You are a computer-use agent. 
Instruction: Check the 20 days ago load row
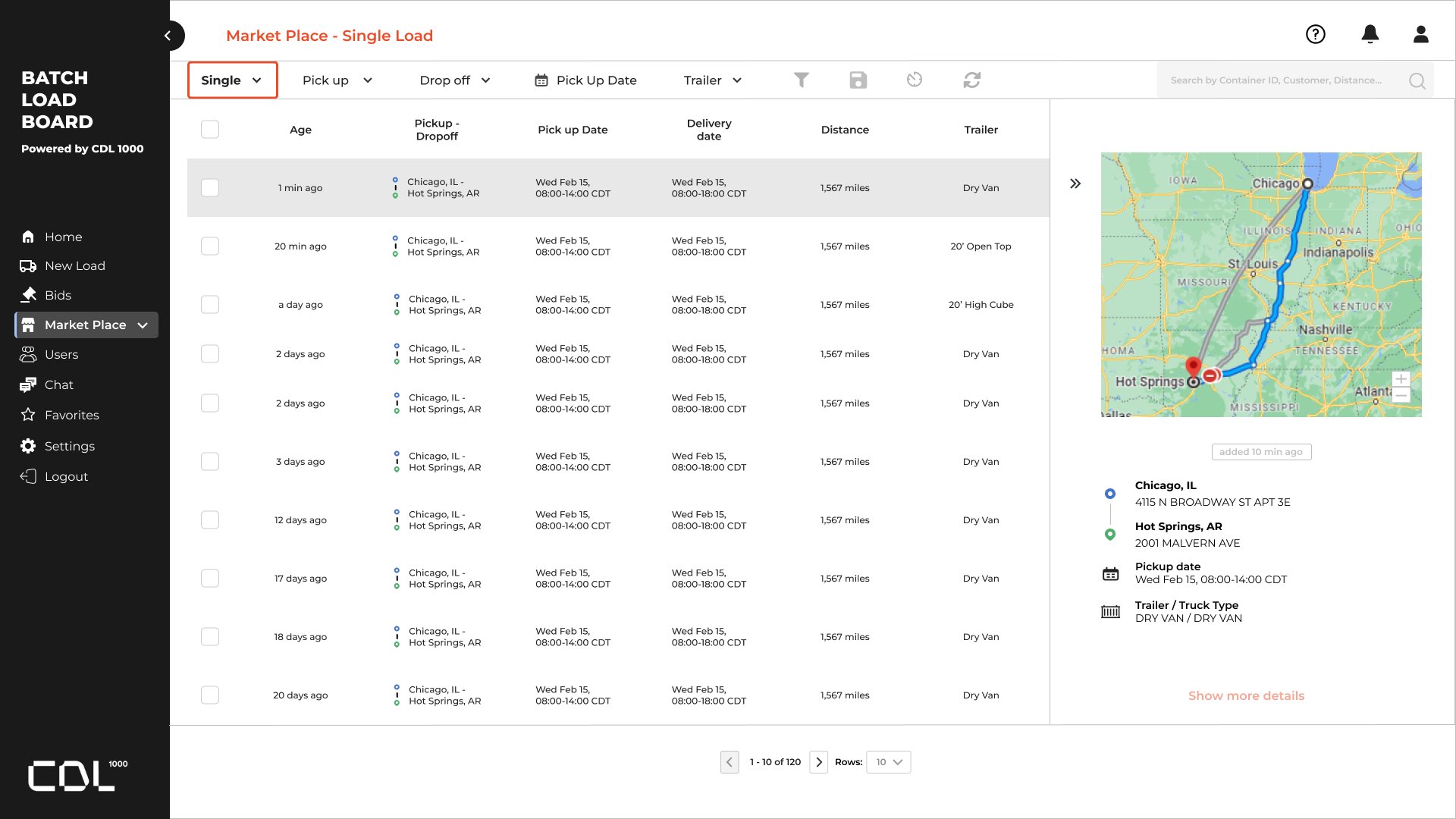point(210,695)
